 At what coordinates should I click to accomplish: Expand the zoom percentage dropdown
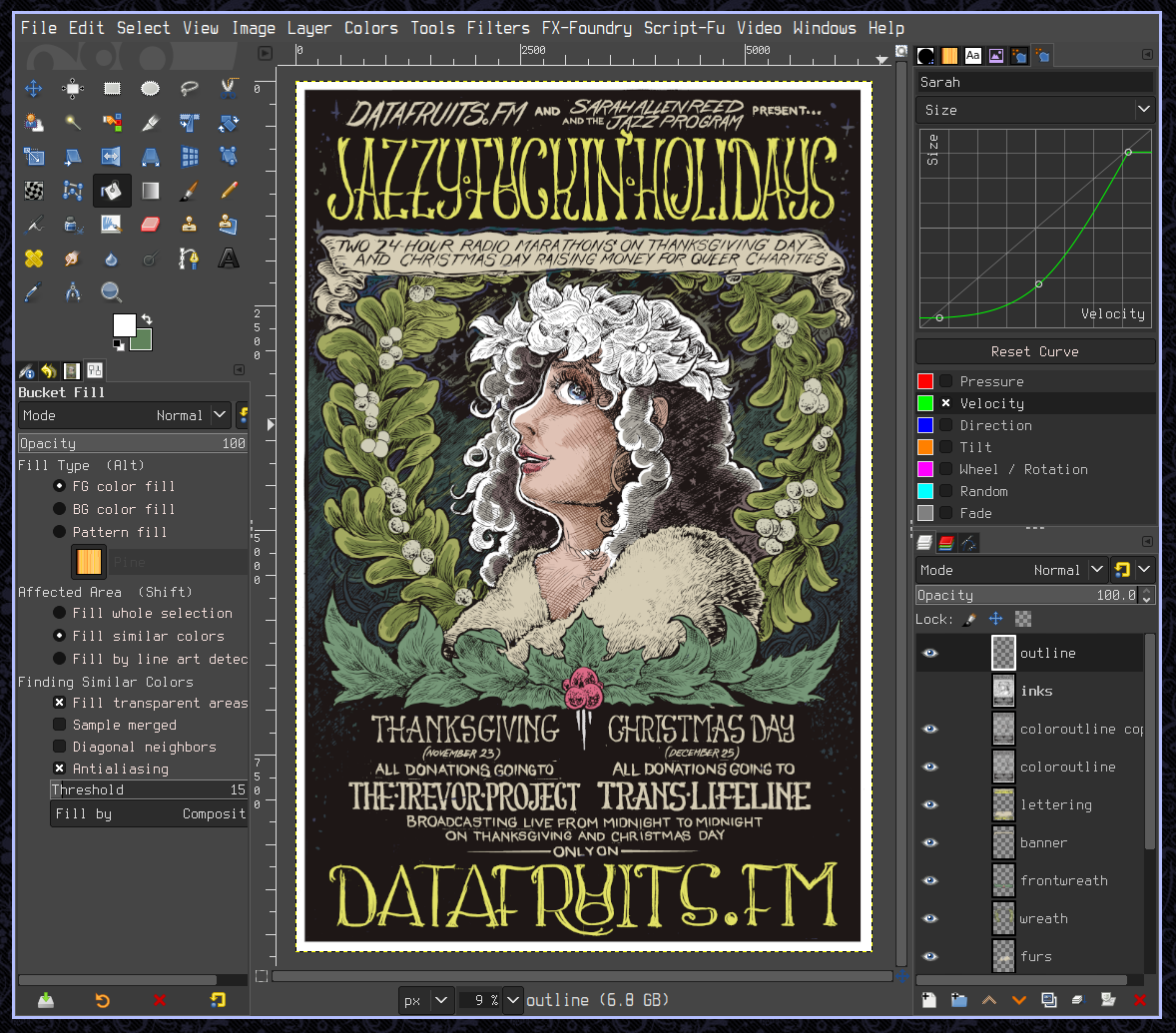513,999
